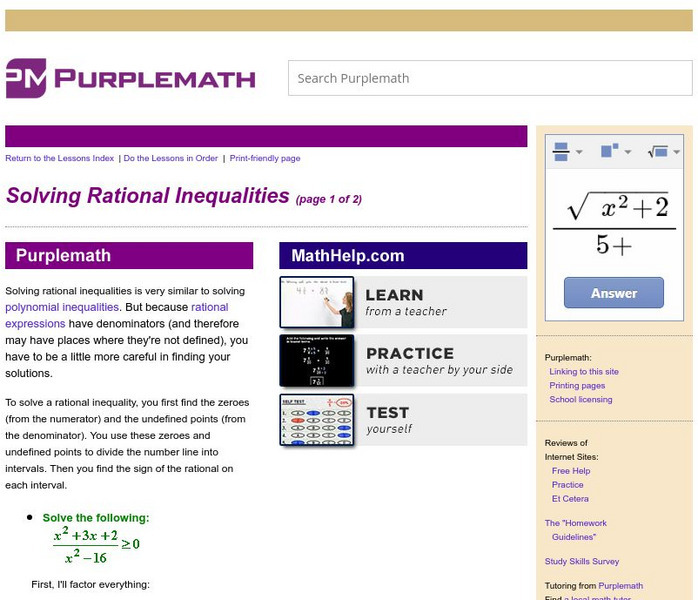Screen dimensions: 698x600
Task: Open Do the Lessons in Order link
Action: coord(170,158)
